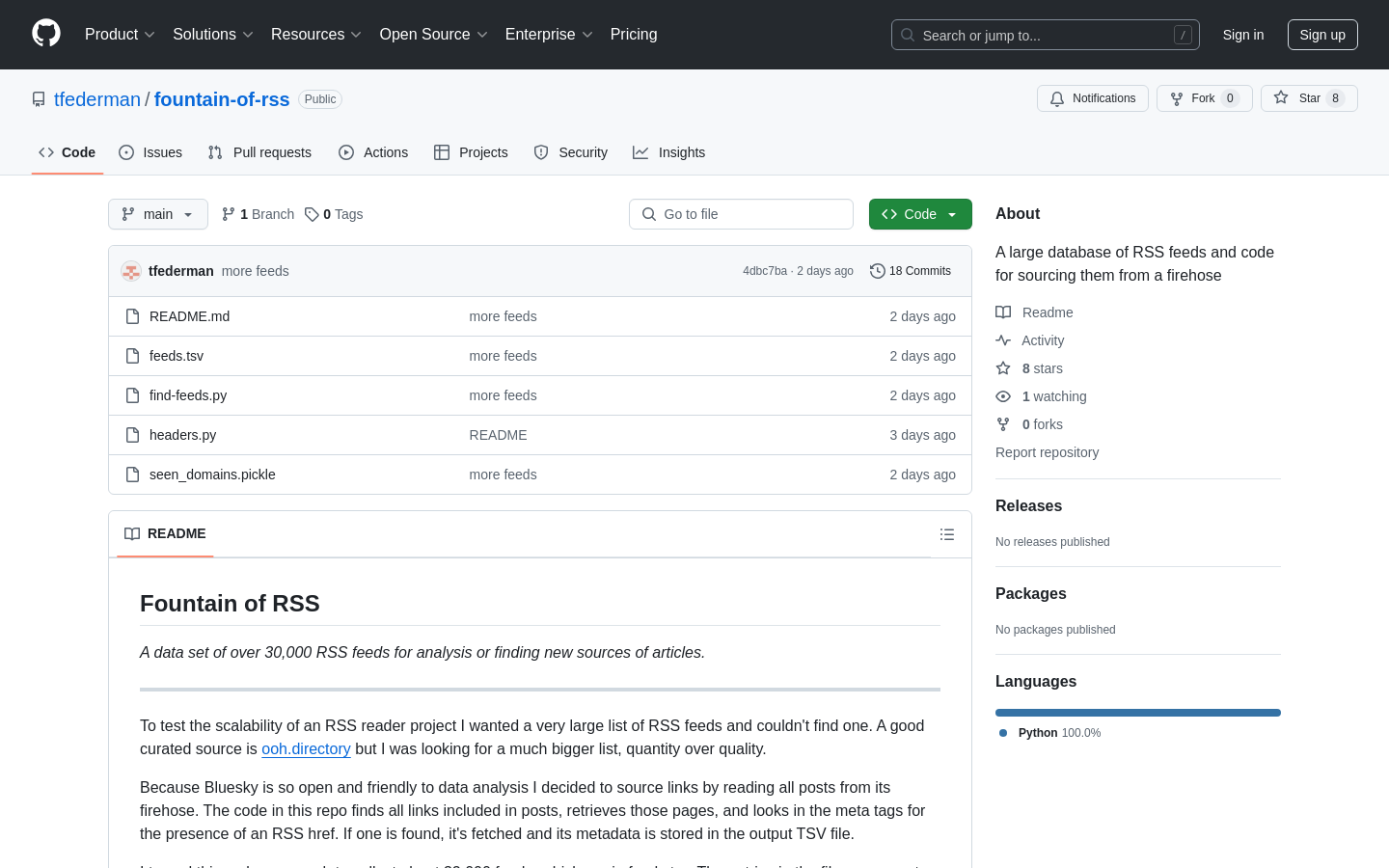1389x868 pixels.
Task: Click the tfederman avatar icon
Action: pos(131,271)
